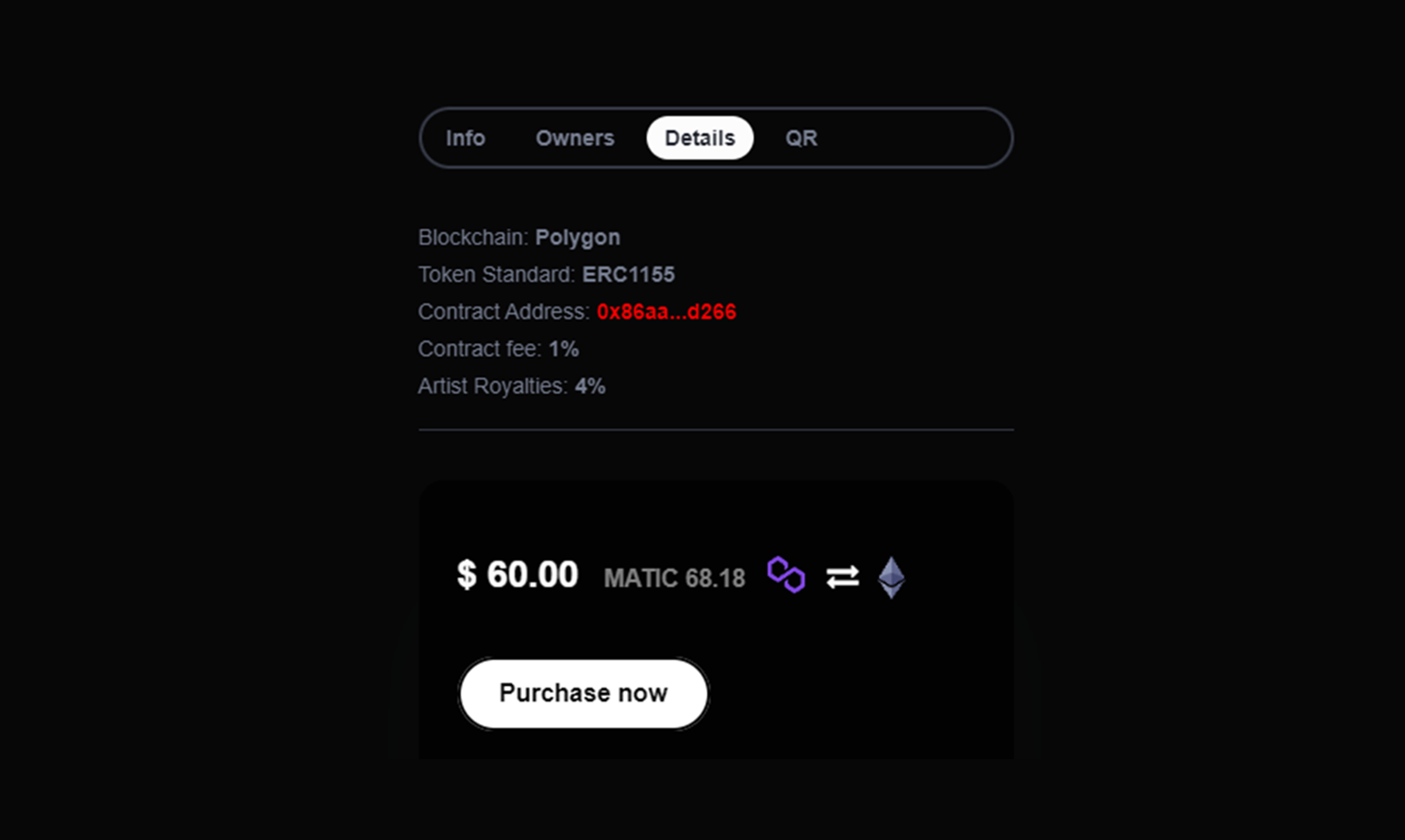Switch to the Info tab
This screenshot has width=1405, height=840.
pyautogui.click(x=465, y=138)
